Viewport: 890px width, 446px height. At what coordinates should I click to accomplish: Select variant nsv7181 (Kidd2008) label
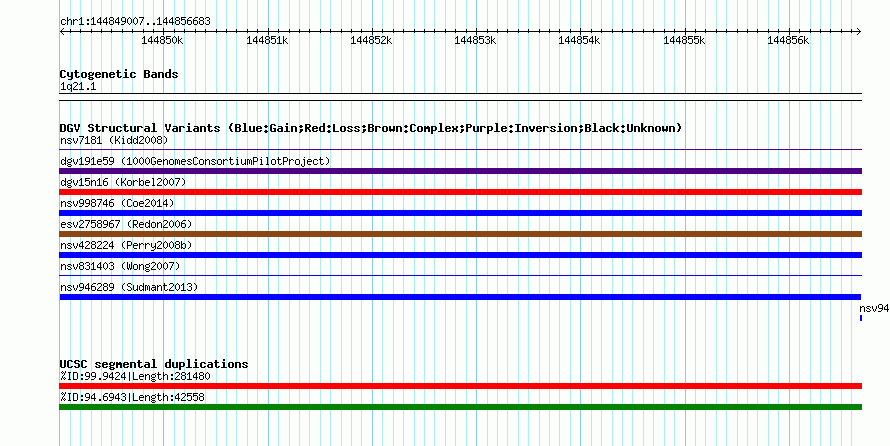point(114,140)
